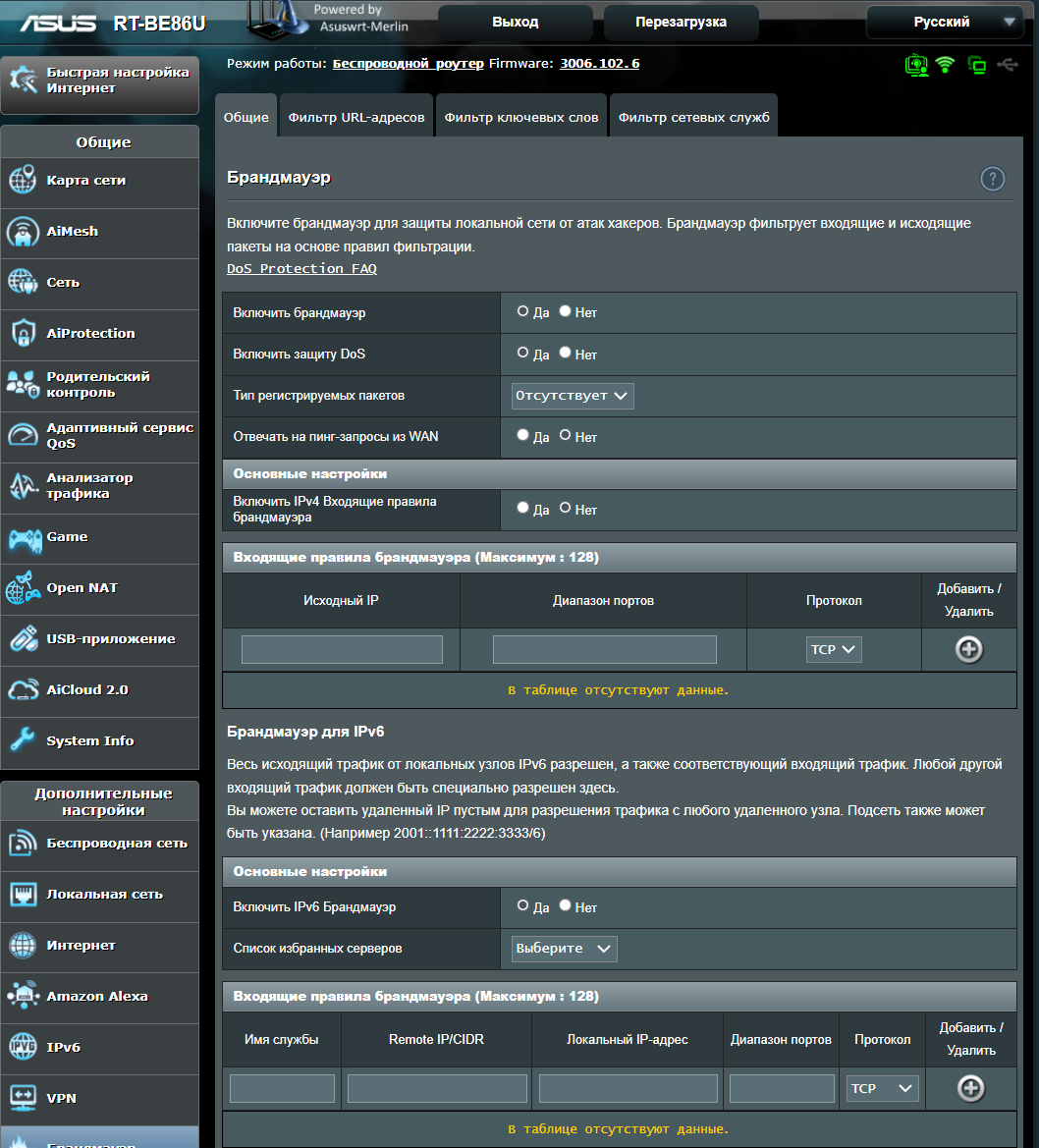Open the VPN monitor icon
Screen dimensions: 1039x1148
(24, 1098)
